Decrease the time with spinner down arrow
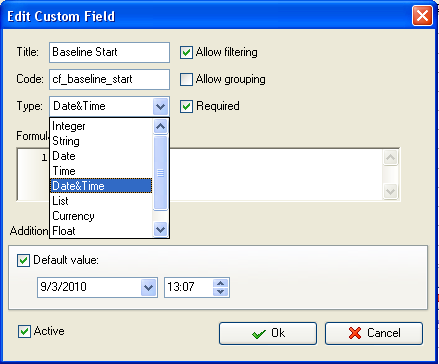Screen dimensions: 439x364 tap(220, 292)
